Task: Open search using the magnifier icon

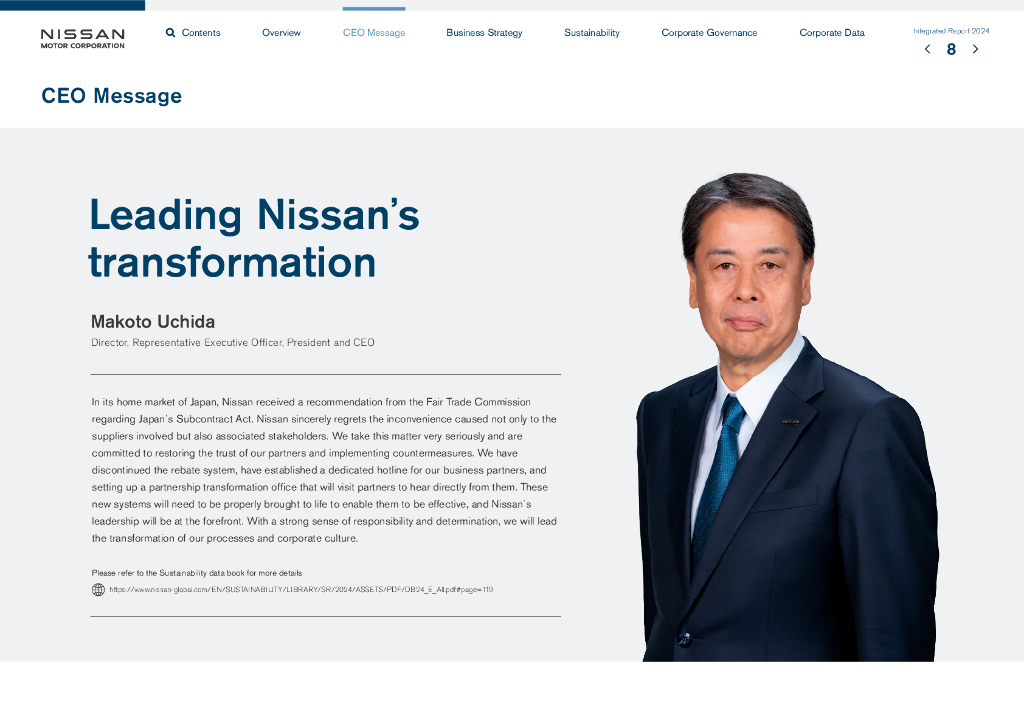Action: point(170,32)
